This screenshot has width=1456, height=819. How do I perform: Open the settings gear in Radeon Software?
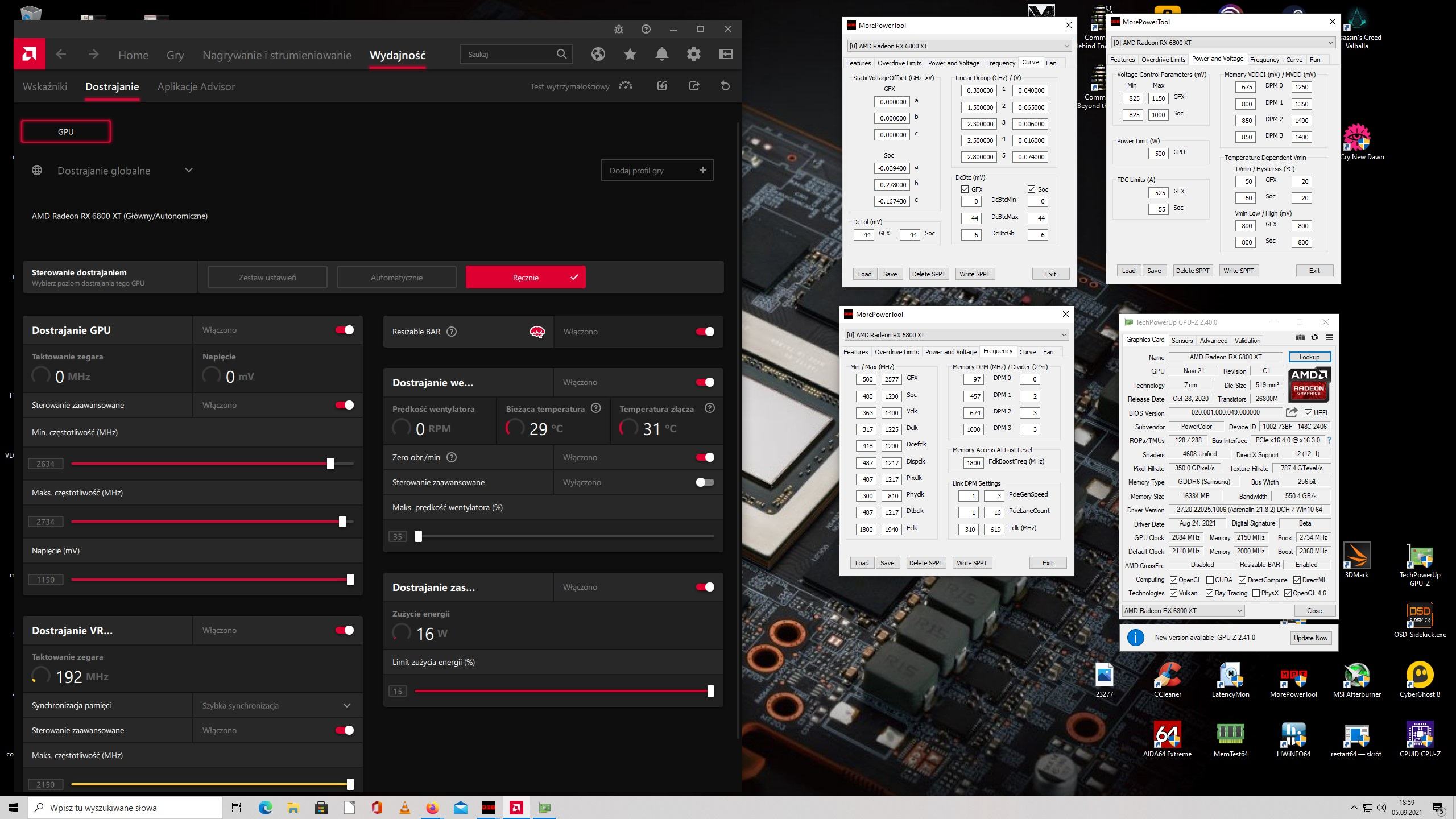[693, 54]
